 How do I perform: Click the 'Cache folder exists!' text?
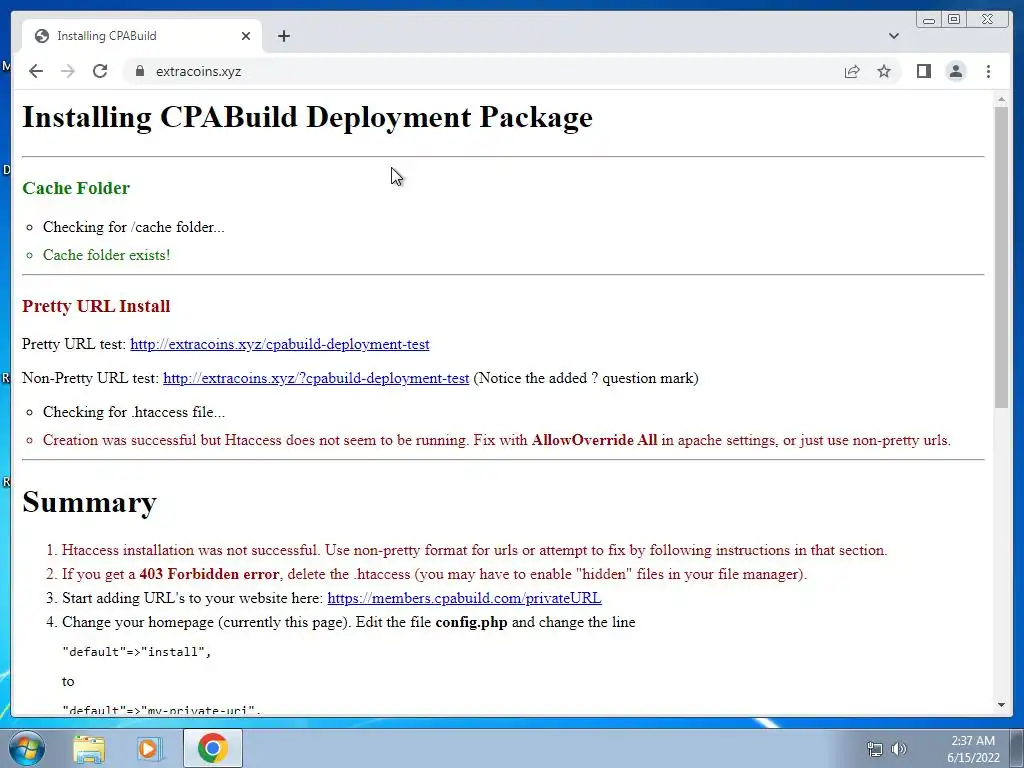click(x=106, y=255)
